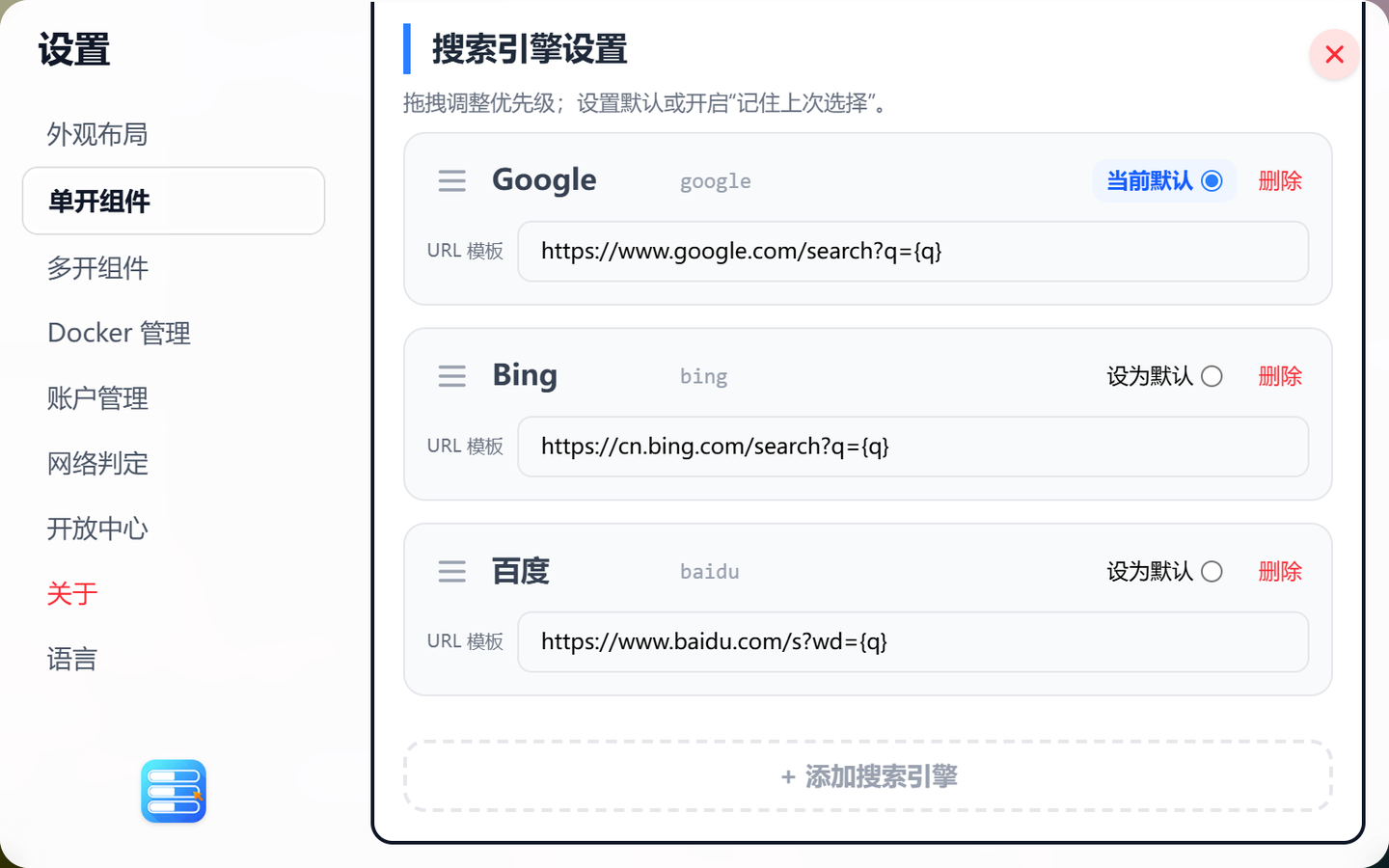Viewport: 1389px width, 868px height.
Task: Delete the 百度 search engine
Action: (x=1280, y=572)
